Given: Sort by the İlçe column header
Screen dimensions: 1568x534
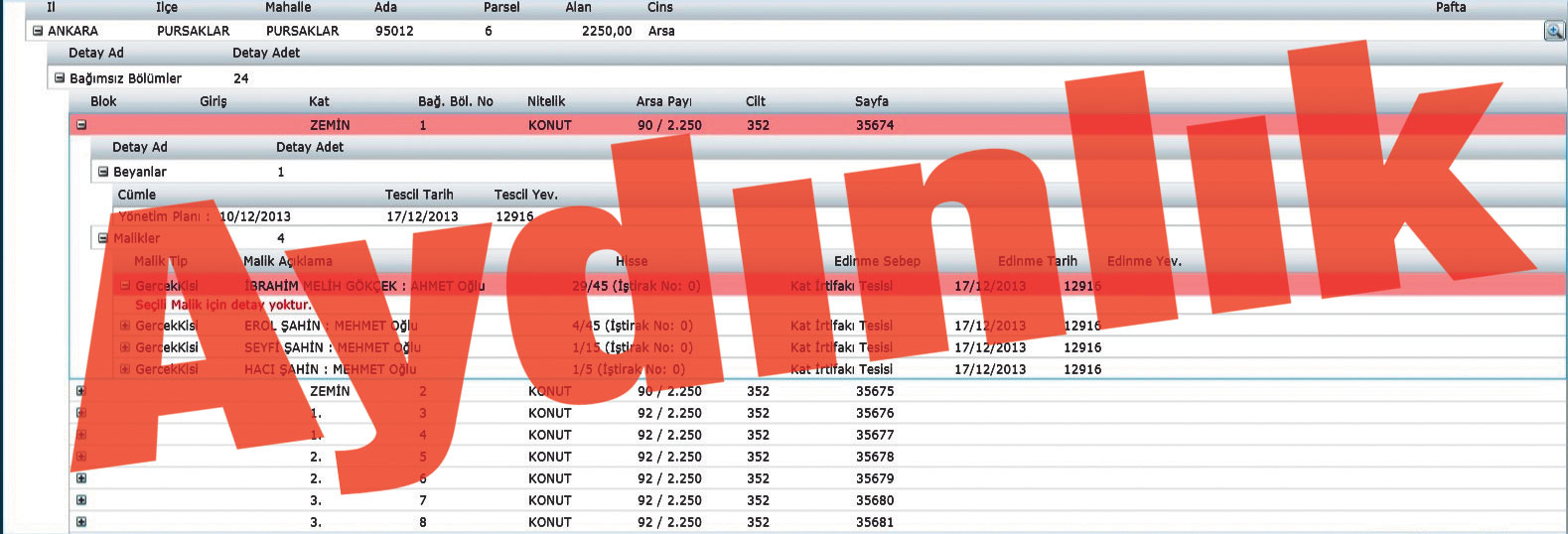Looking at the screenshot, I should coord(167,7).
